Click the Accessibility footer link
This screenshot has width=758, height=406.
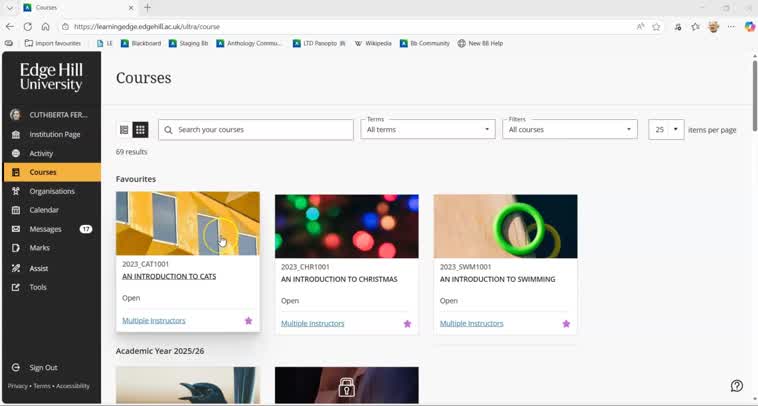pos(73,386)
